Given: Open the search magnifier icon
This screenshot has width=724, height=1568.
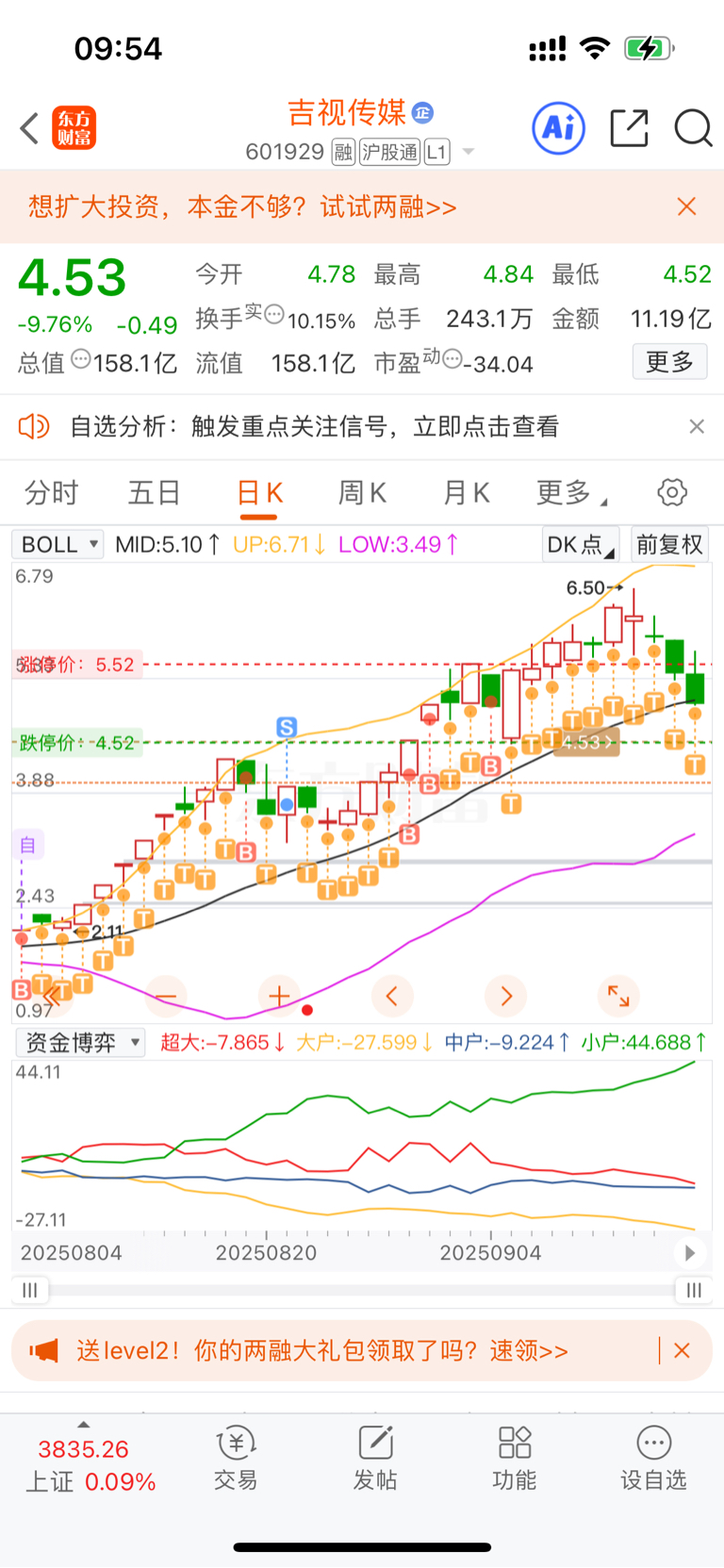Looking at the screenshot, I should point(693,128).
